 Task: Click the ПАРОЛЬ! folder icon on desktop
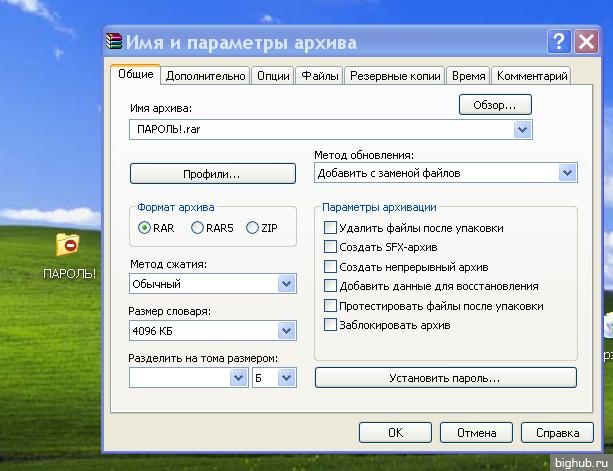click(x=68, y=245)
